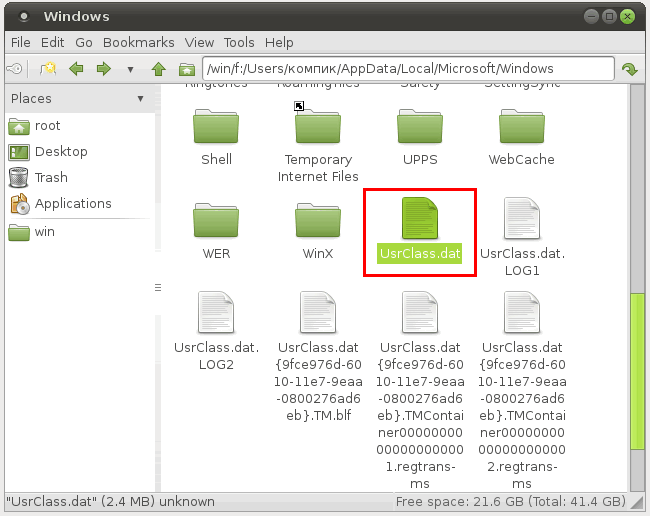Go to the home folder icon
Screen dimensions: 650x516
coord(187,69)
